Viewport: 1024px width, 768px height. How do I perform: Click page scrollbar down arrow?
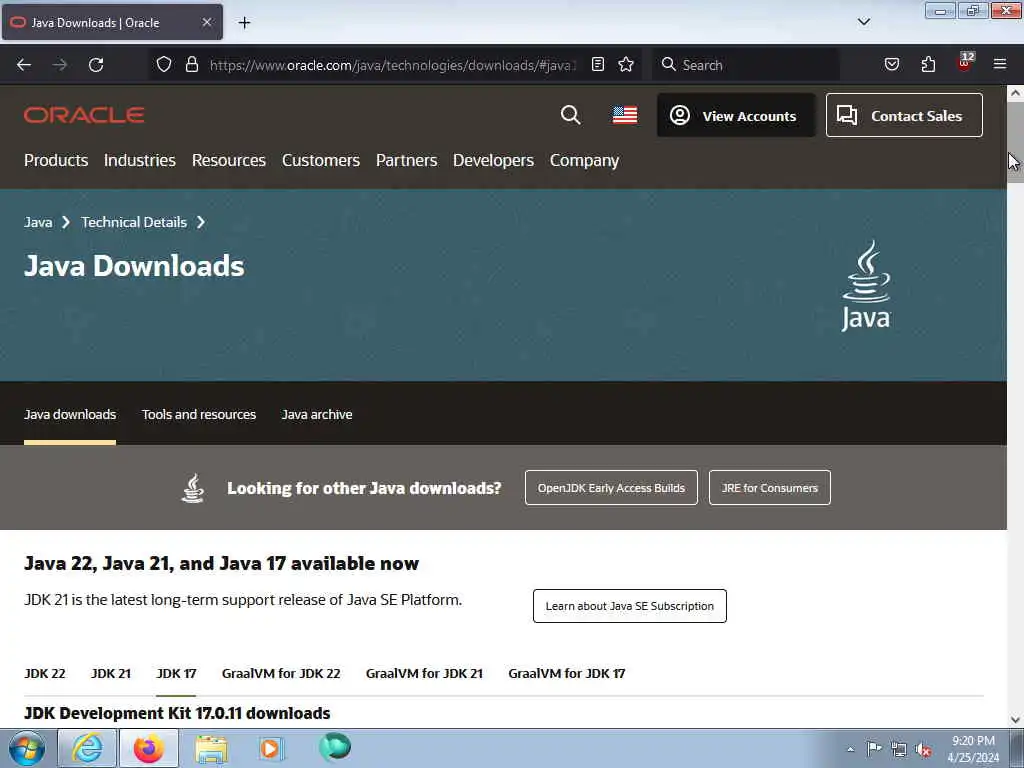(1015, 720)
